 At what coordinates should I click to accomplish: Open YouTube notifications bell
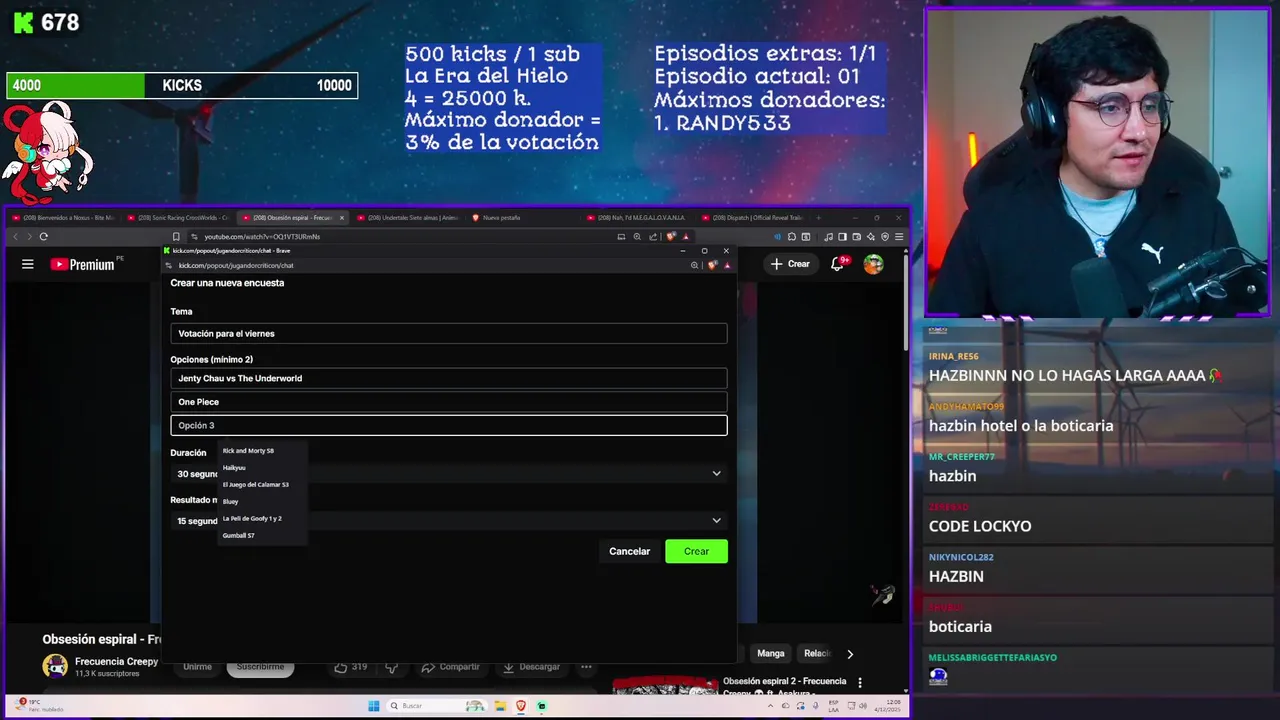[x=838, y=264]
